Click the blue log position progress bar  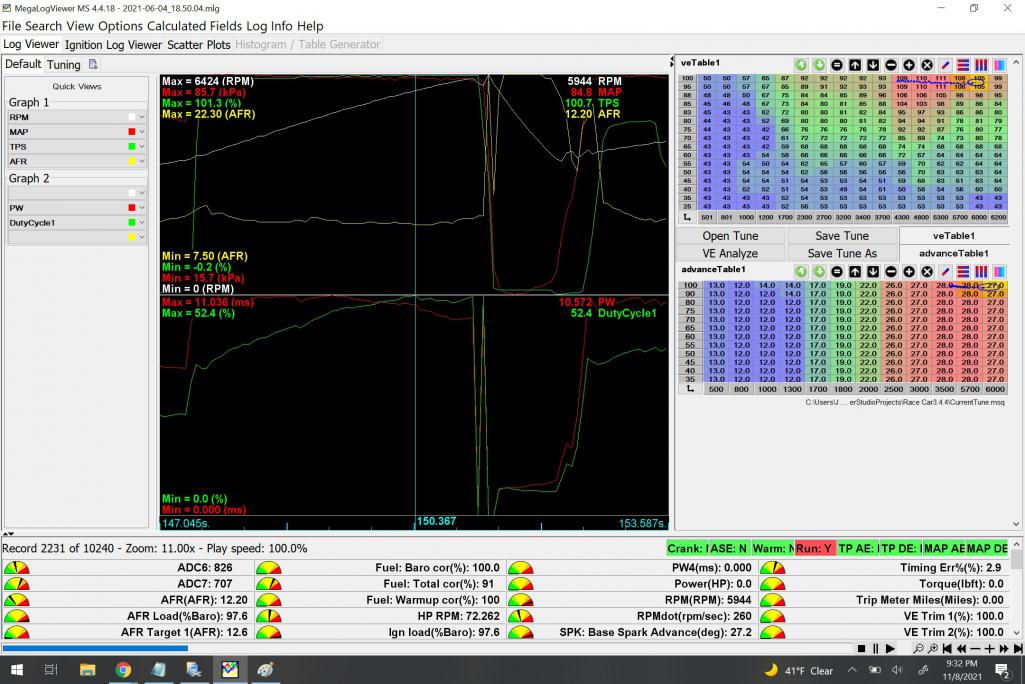coord(95,648)
